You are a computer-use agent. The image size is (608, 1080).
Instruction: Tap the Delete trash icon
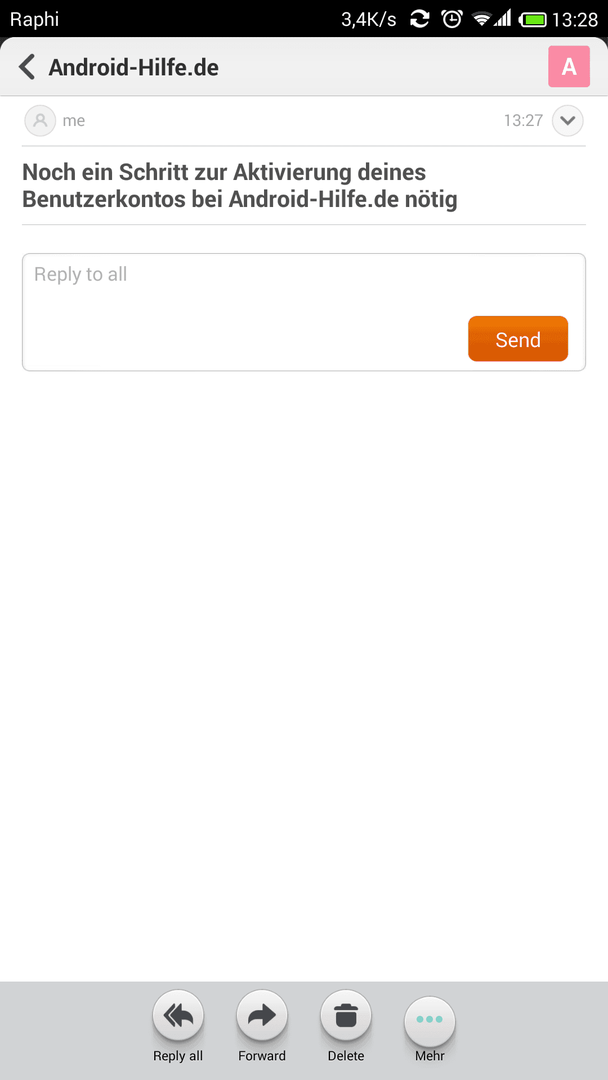pyautogui.click(x=346, y=1017)
